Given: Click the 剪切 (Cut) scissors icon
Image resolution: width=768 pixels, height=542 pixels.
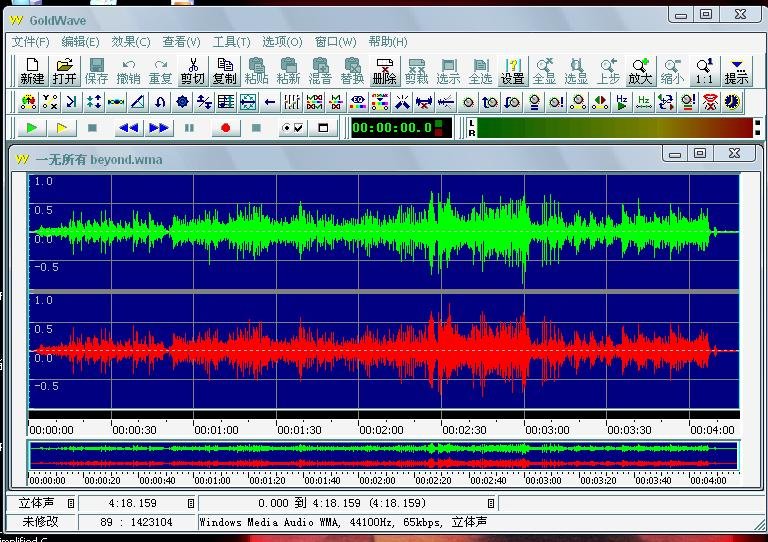Looking at the screenshot, I should 192,71.
